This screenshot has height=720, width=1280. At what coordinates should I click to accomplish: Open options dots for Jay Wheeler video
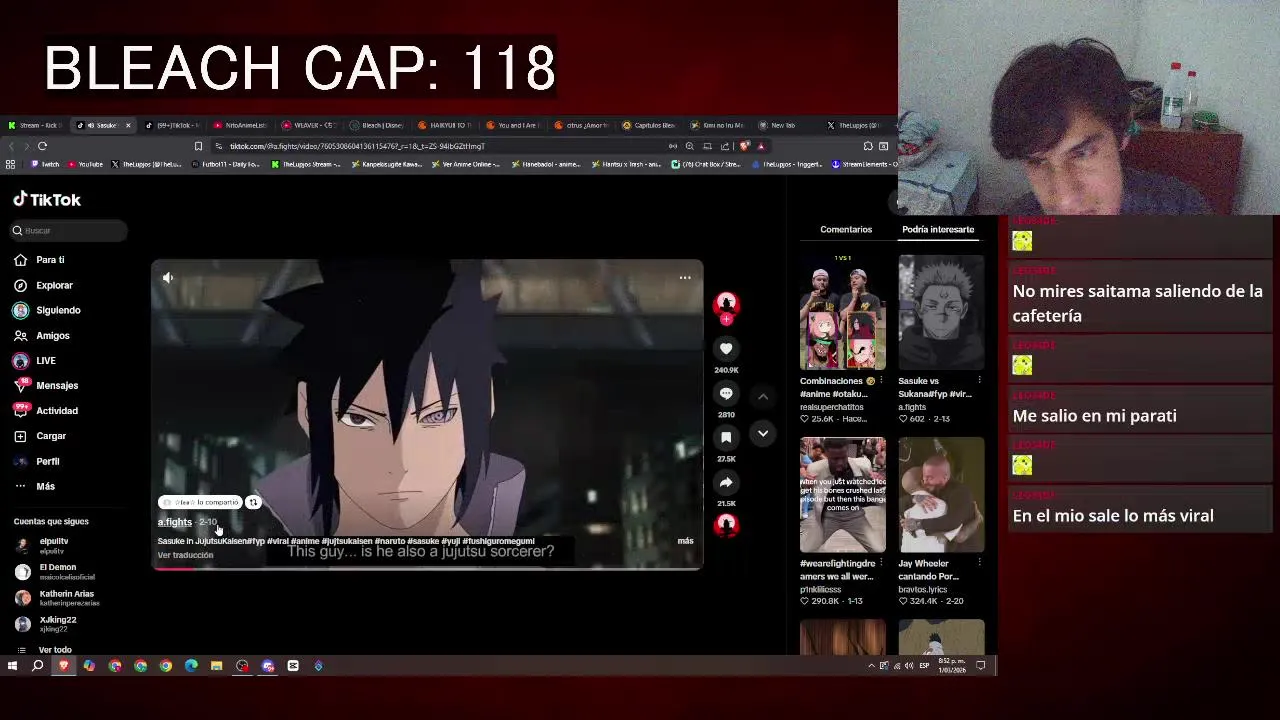[x=979, y=563]
